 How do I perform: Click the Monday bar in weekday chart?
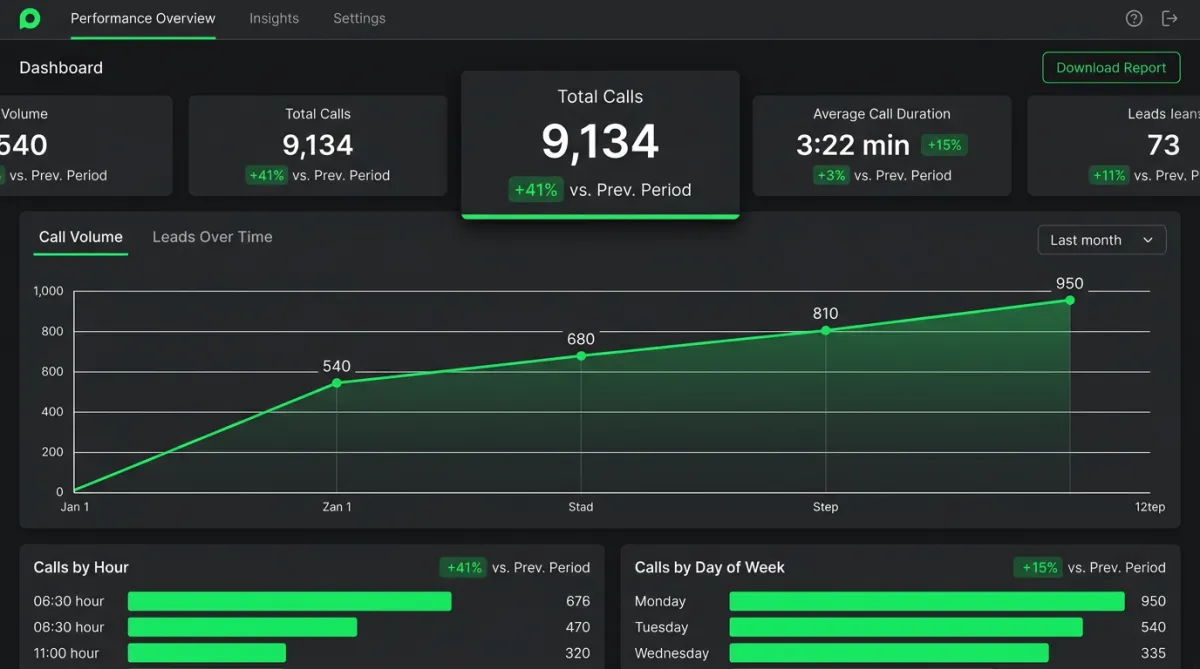point(927,601)
